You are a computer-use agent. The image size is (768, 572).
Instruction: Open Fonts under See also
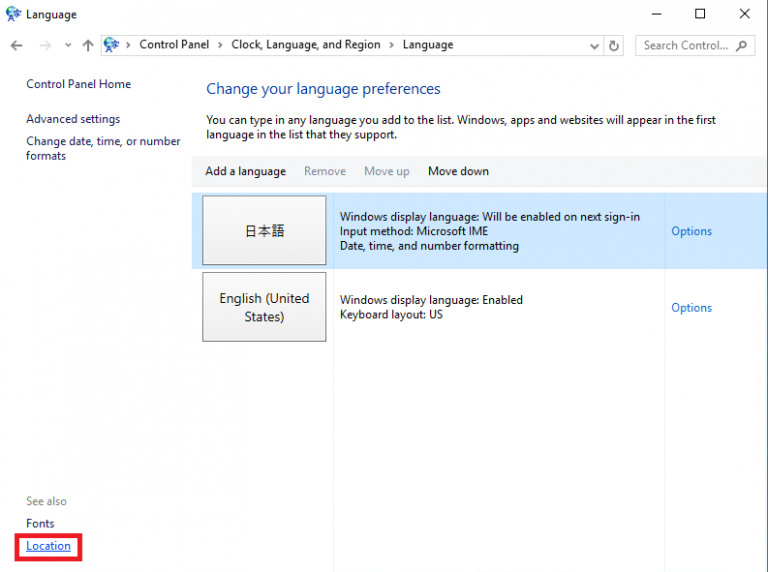pyautogui.click(x=40, y=524)
